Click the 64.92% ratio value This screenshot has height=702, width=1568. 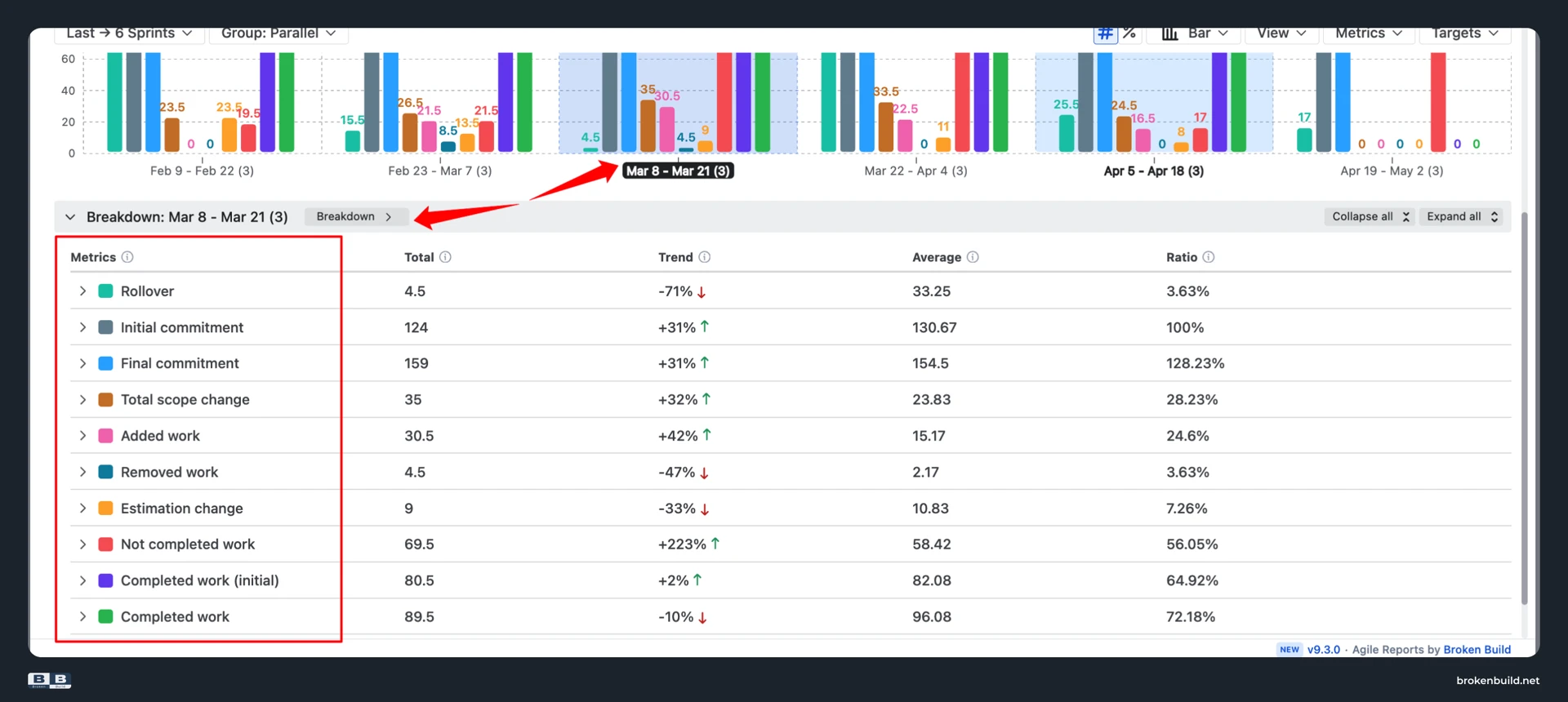click(x=1192, y=580)
